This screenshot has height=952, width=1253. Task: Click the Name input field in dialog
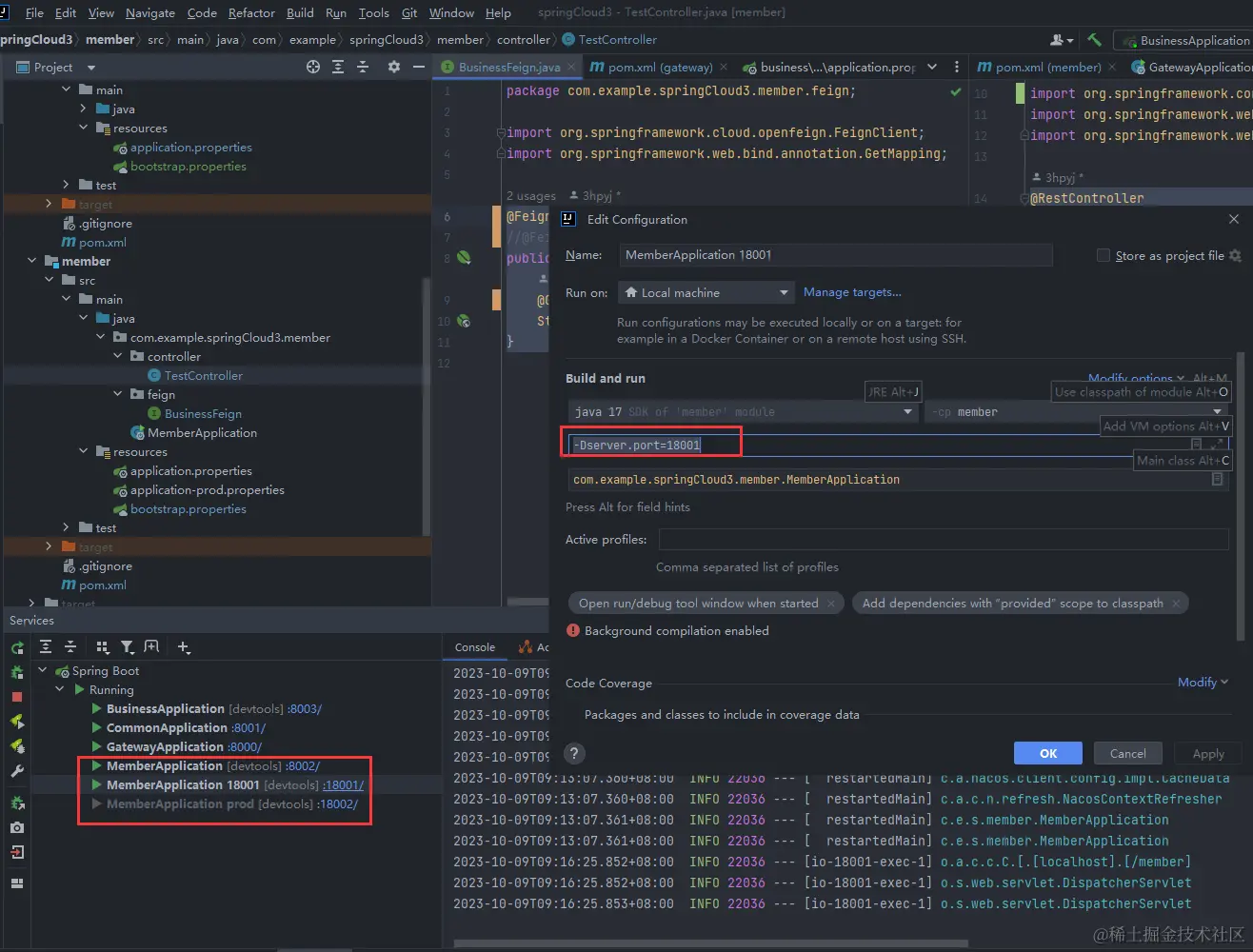836,255
